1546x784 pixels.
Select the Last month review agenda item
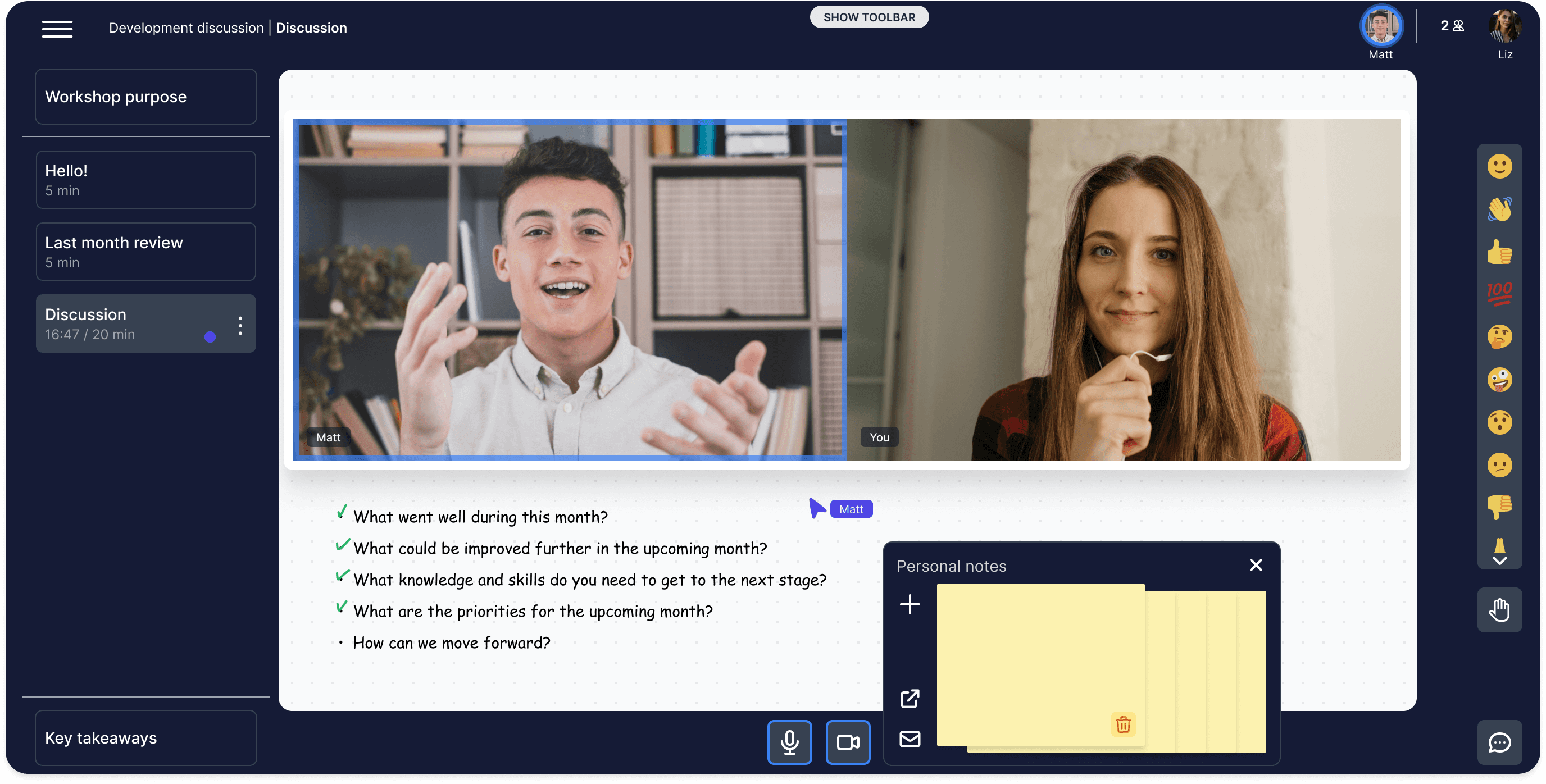click(145, 252)
